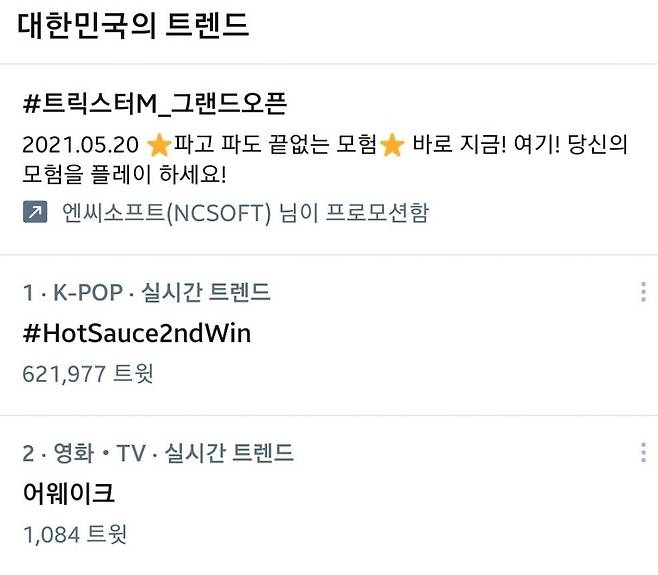Open promoted hashtag #트릭스터M_그랜드오픈
This screenshot has height=575, width=658.
coord(155,104)
